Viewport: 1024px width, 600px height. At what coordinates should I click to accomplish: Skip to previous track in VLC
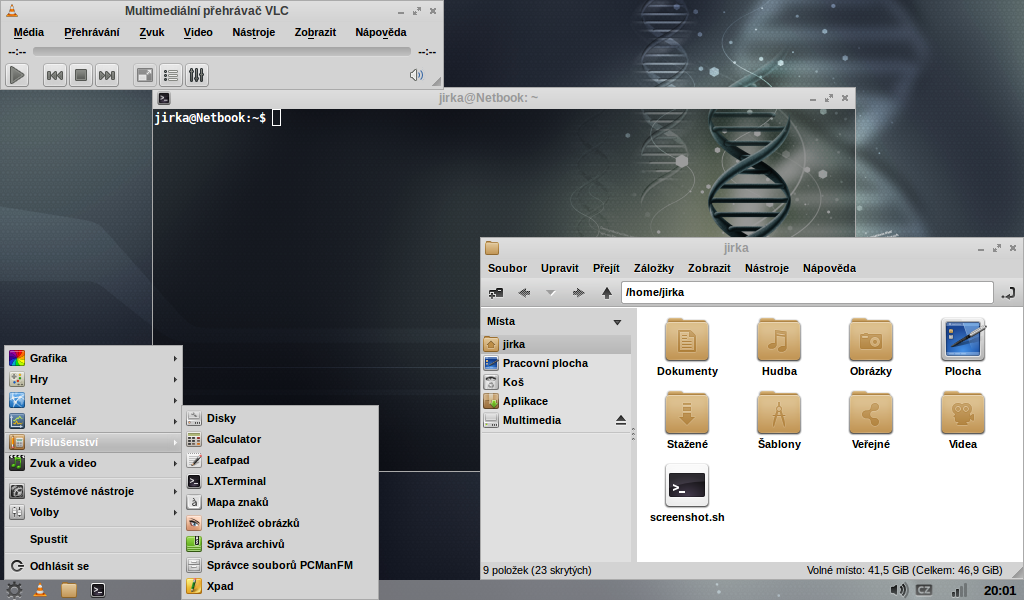tap(55, 75)
